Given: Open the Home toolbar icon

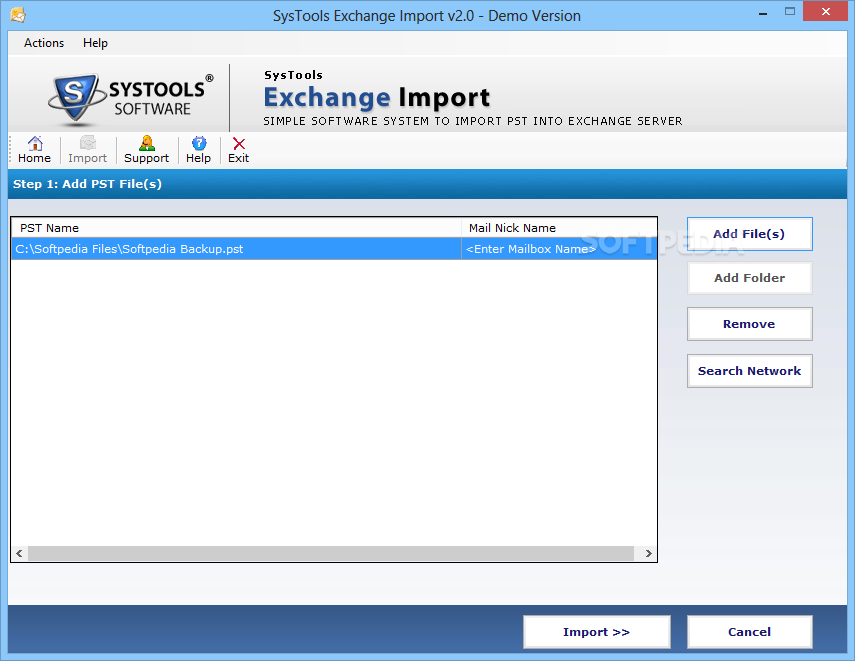Looking at the screenshot, I should (34, 150).
